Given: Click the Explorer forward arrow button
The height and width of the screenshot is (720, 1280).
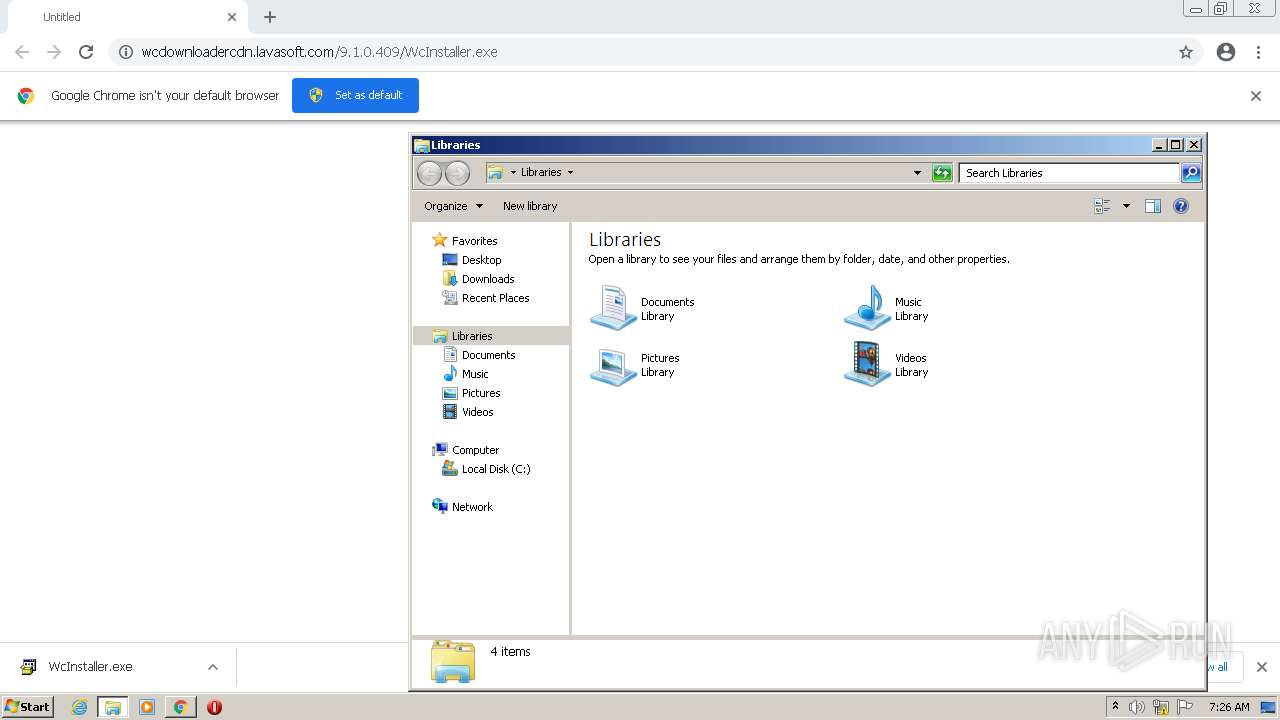Looking at the screenshot, I should click(457, 173).
